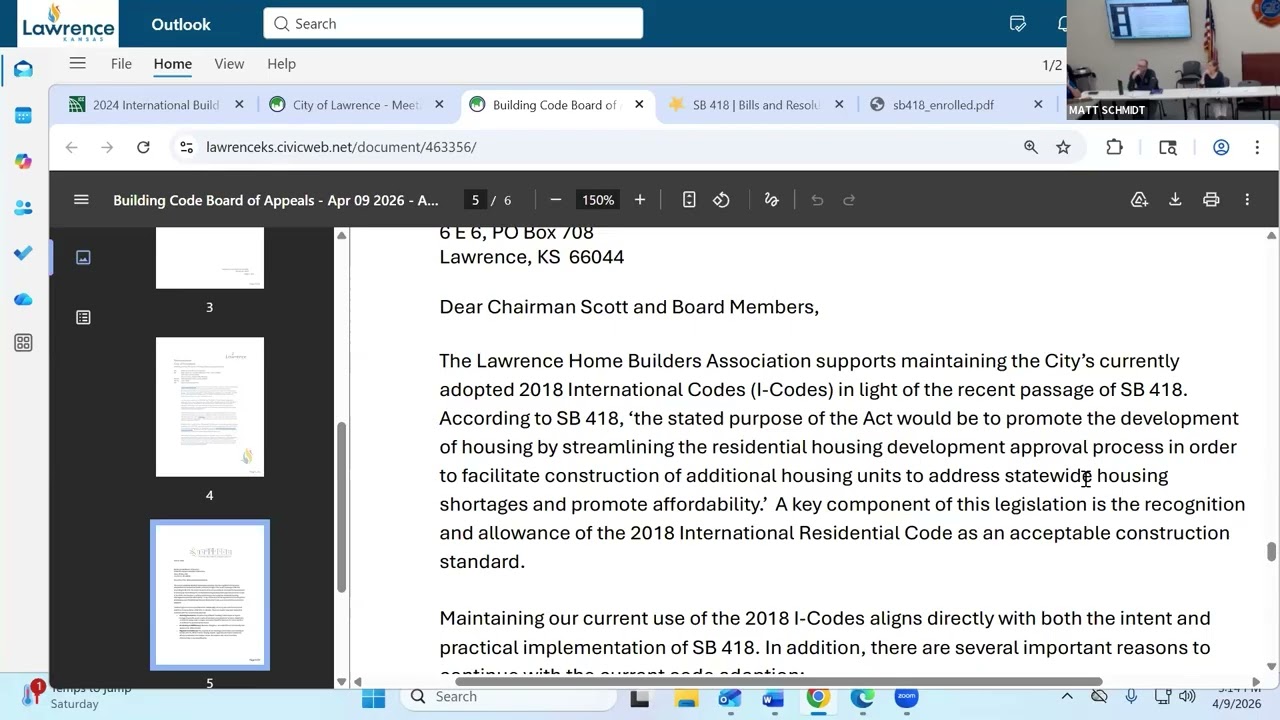The image size is (1280, 720).
Task: Click Fit to page icon
Action: click(x=689, y=200)
